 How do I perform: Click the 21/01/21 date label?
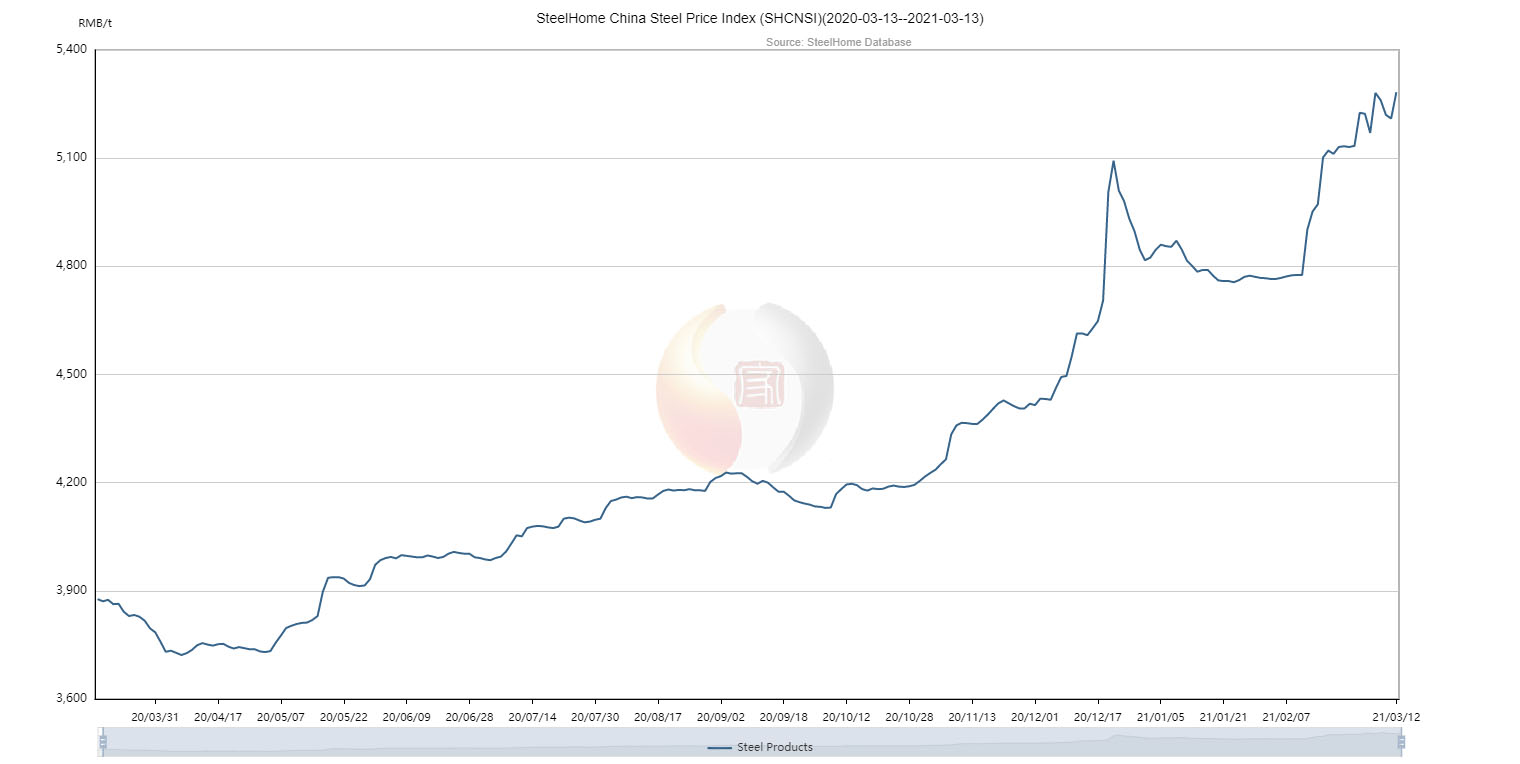1223,717
